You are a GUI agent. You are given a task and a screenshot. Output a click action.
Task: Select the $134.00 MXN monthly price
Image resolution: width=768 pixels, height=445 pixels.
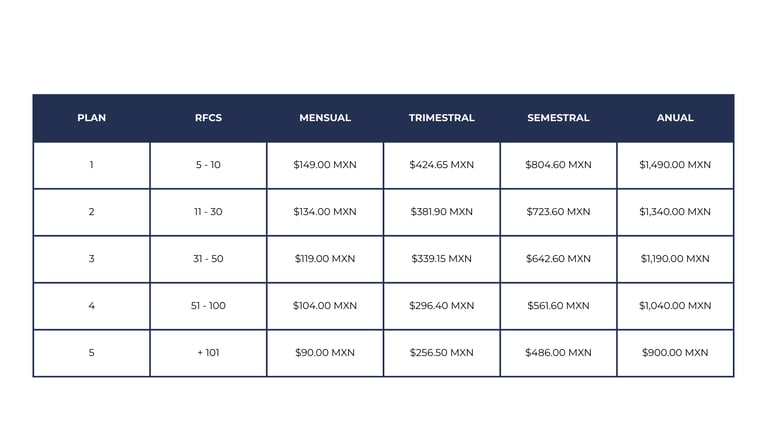(325, 212)
